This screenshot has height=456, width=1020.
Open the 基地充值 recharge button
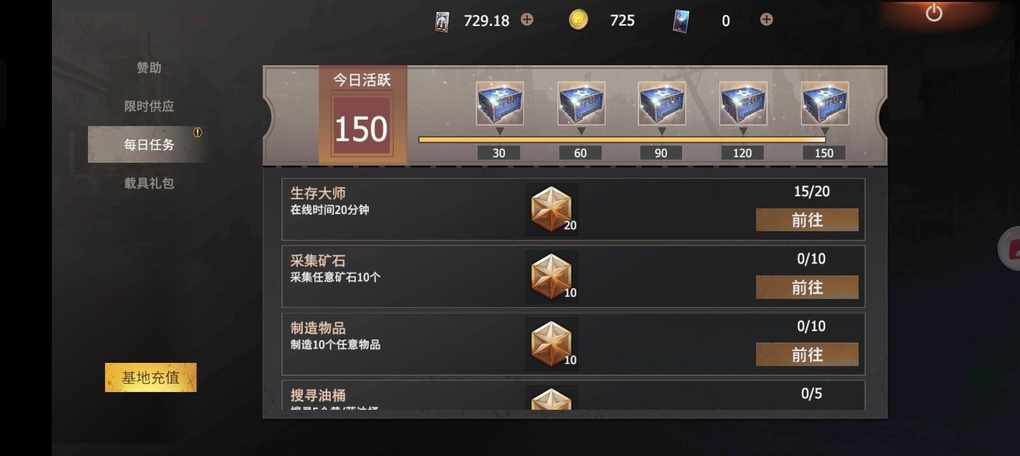click(150, 377)
